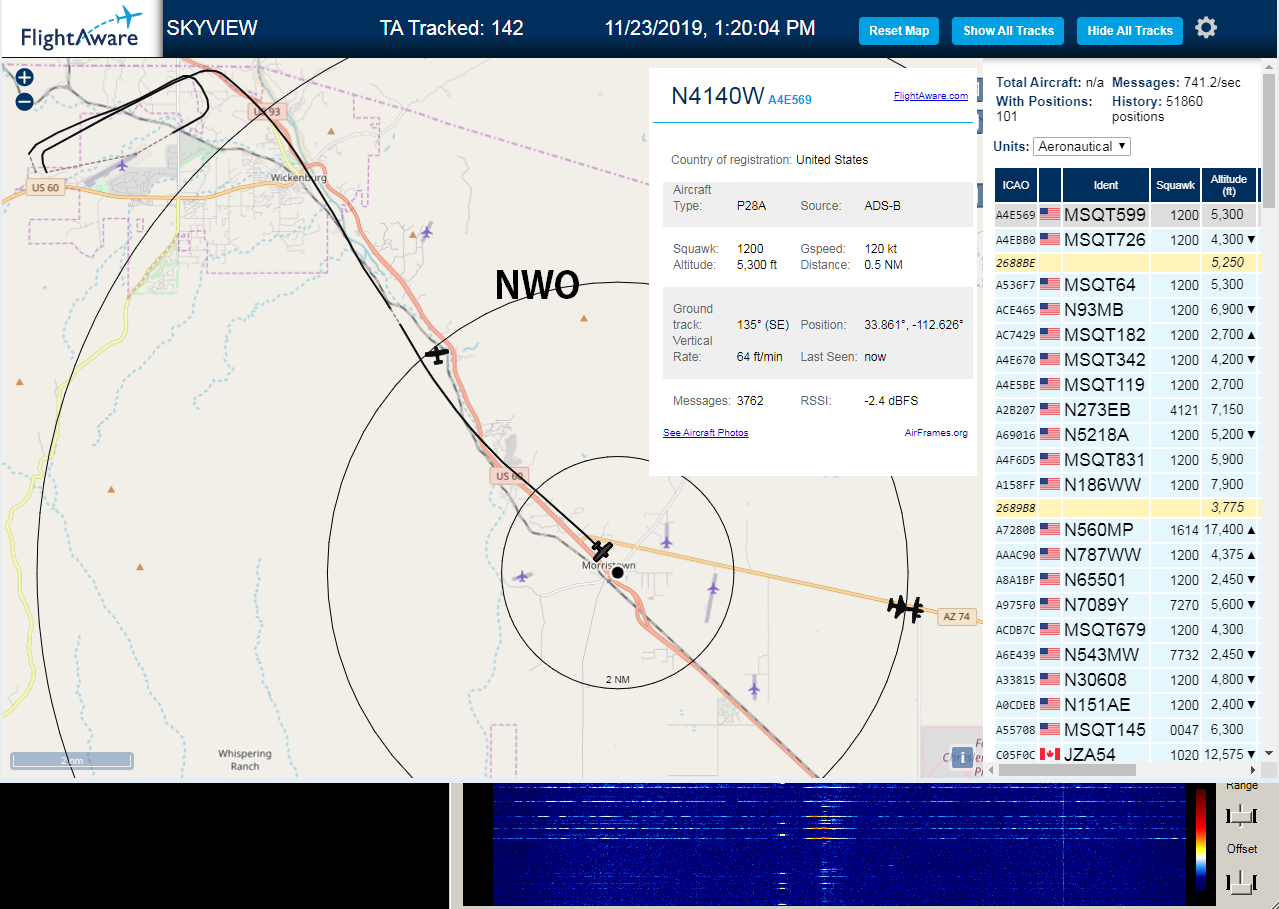Click squawk 7732 in N543MW row
Image resolution: width=1279 pixels, height=909 pixels.
(x=1184, y=655)
